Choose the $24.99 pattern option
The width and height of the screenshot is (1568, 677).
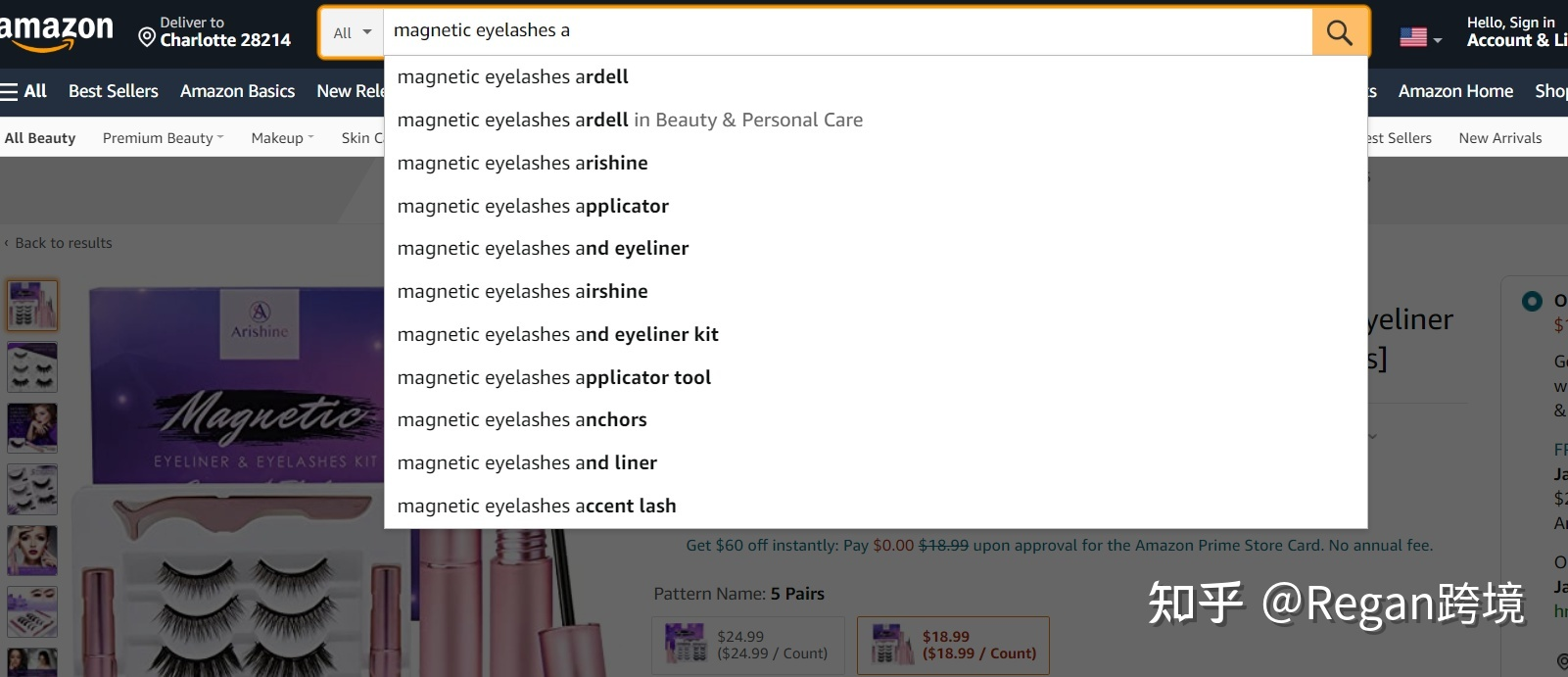tap(748, 645)
